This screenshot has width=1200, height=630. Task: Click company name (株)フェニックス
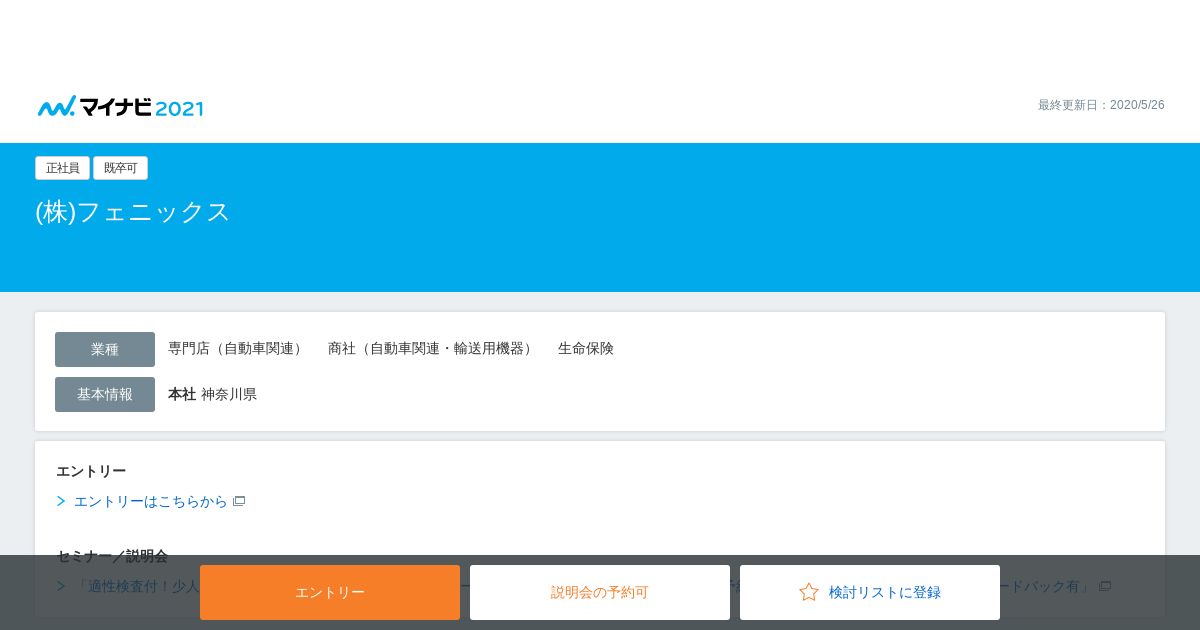click(133, 212)
